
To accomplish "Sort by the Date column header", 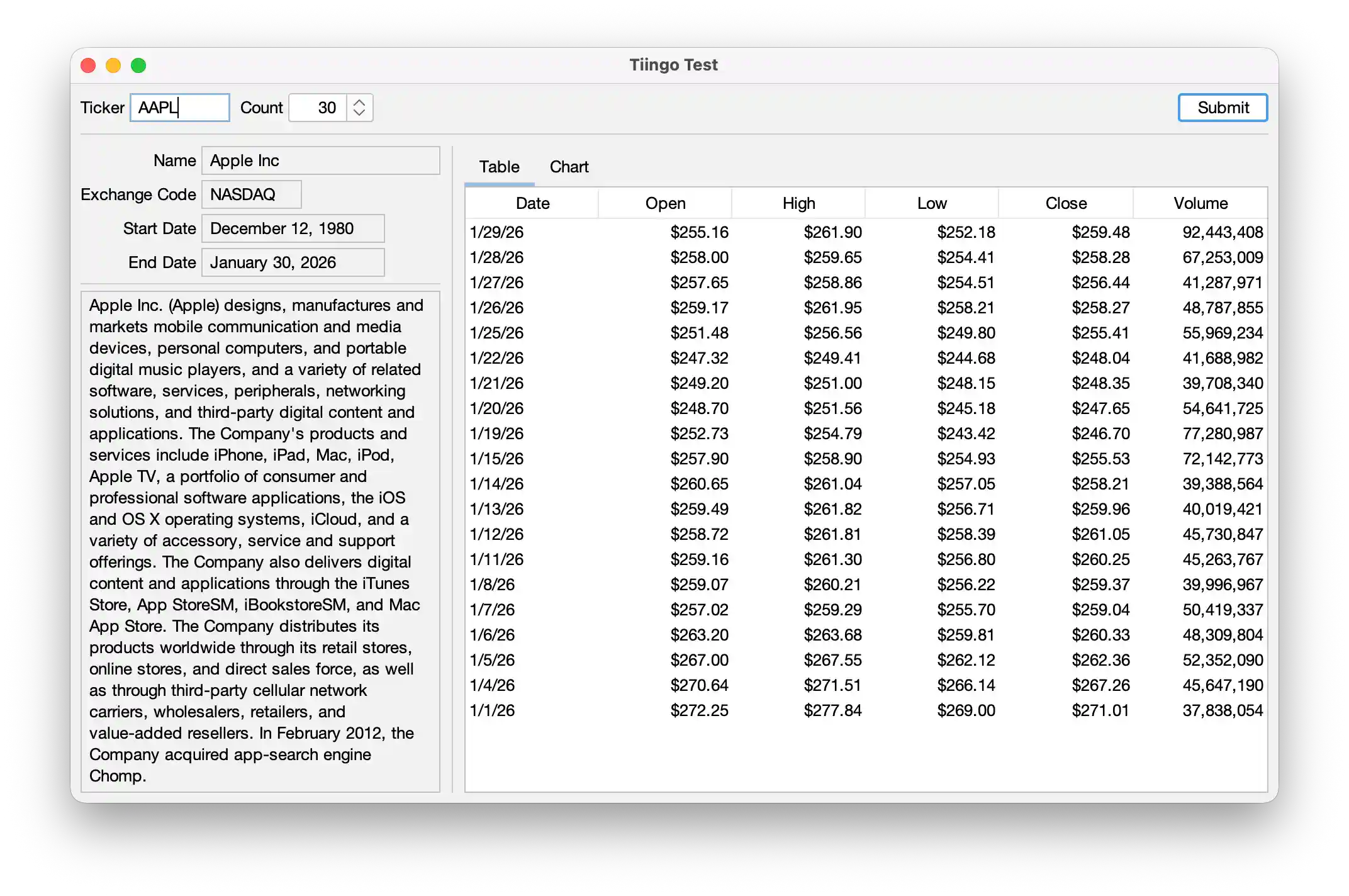I will pyautogui.click(x=532, y=203).
